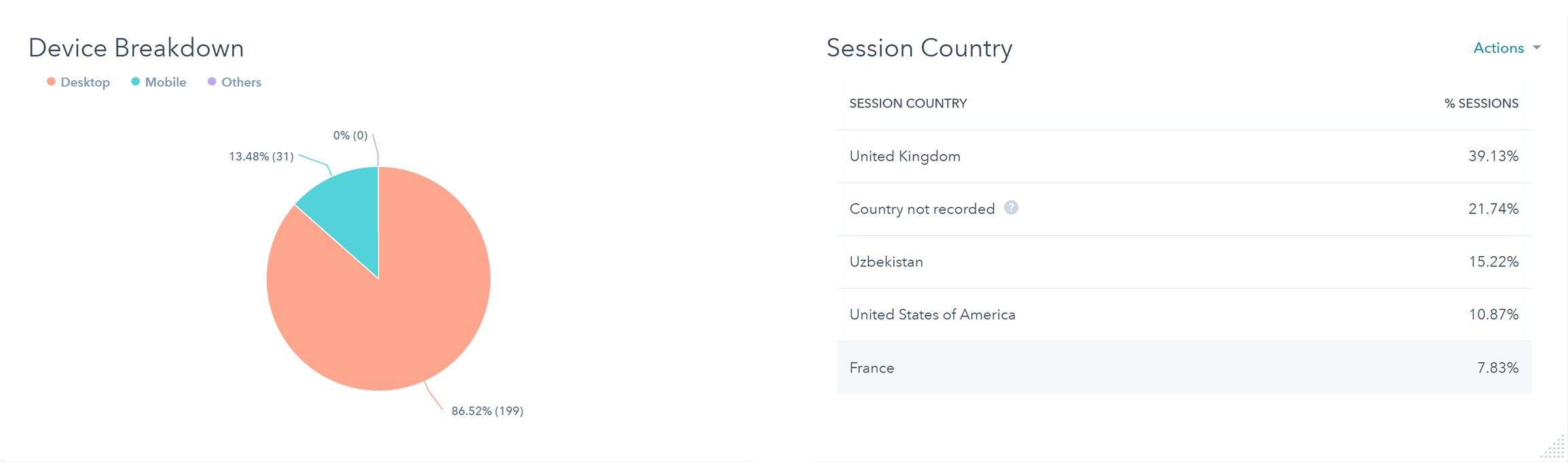Click the 86.52% (199) slice label
This screenshot has height=462, width=1568.
click(487, 410)
